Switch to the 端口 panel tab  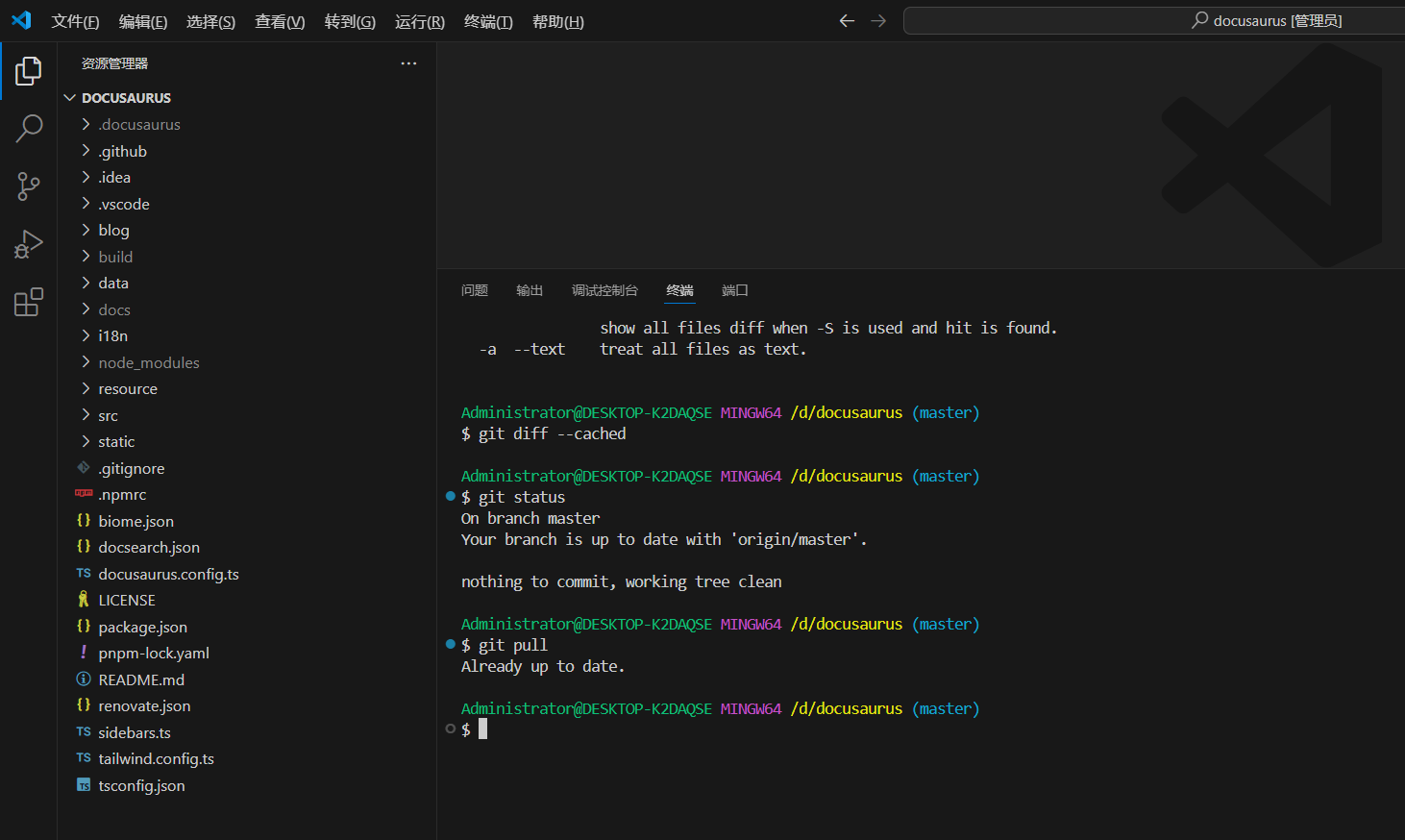click(735, 290)
